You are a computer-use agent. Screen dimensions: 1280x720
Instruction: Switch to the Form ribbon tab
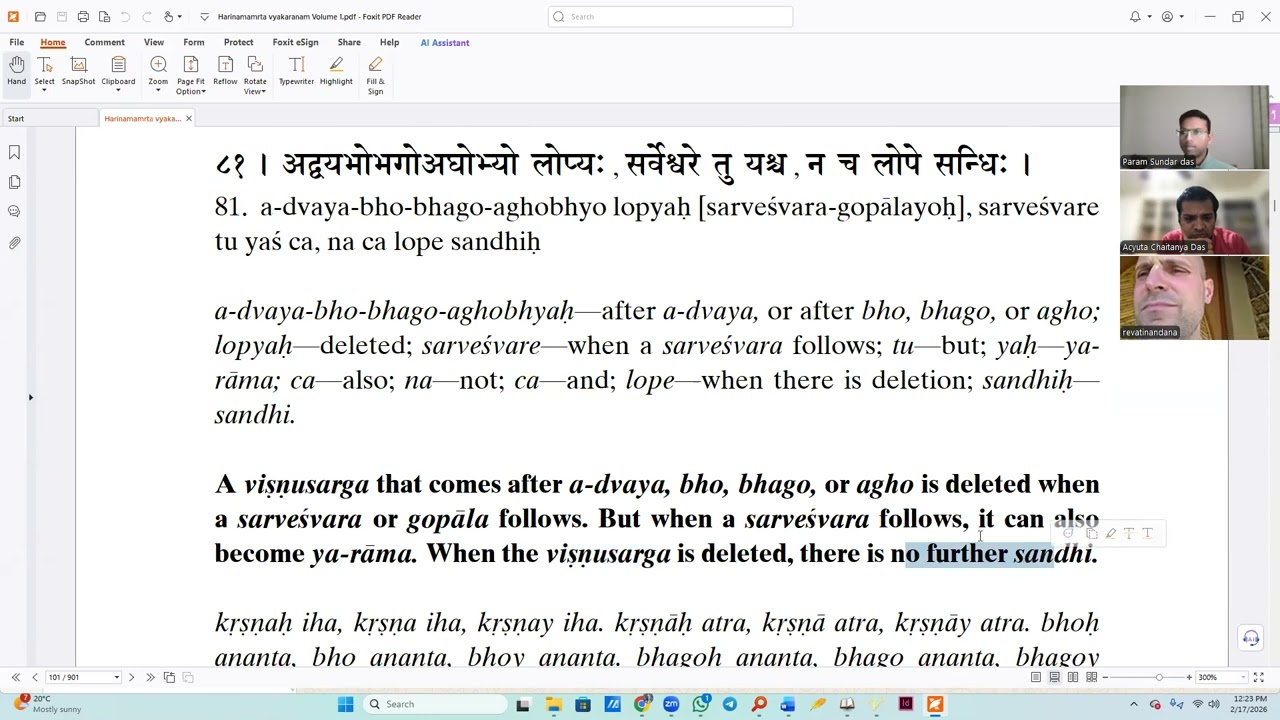(x=194, y=42)
